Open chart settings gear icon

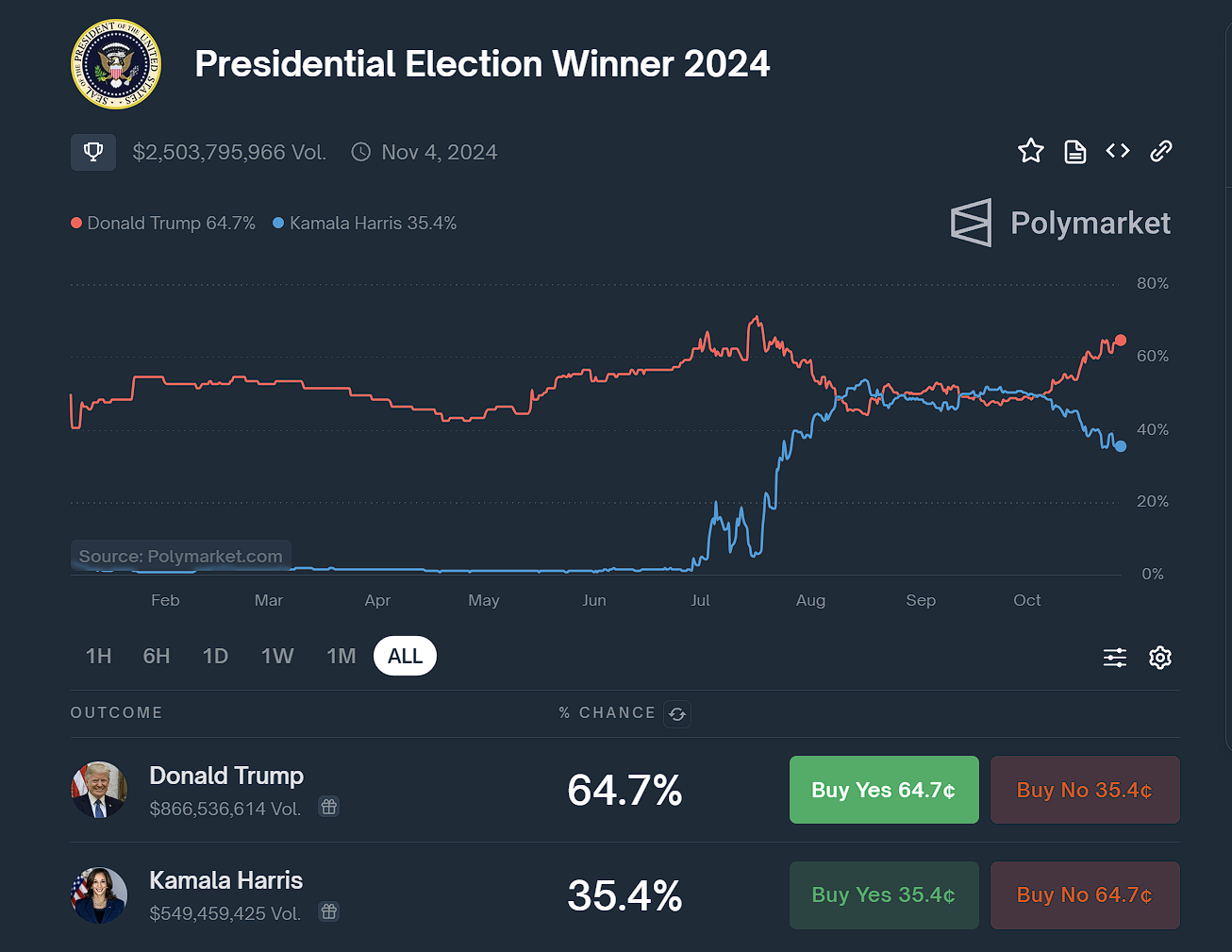(x=1160, y=658)
